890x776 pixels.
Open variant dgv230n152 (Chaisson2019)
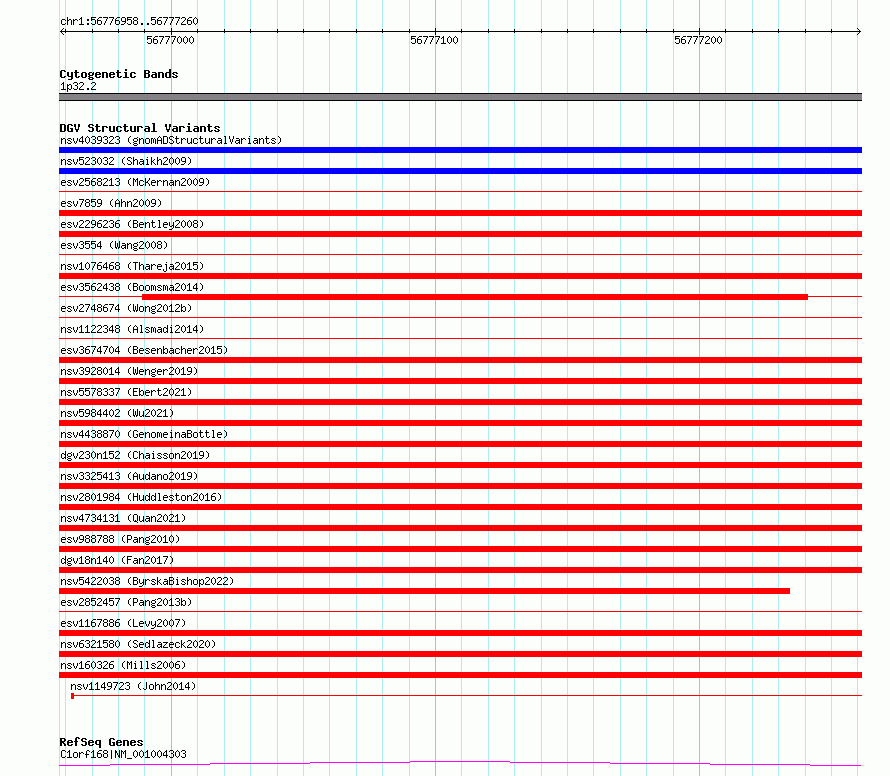pos(135,455)
